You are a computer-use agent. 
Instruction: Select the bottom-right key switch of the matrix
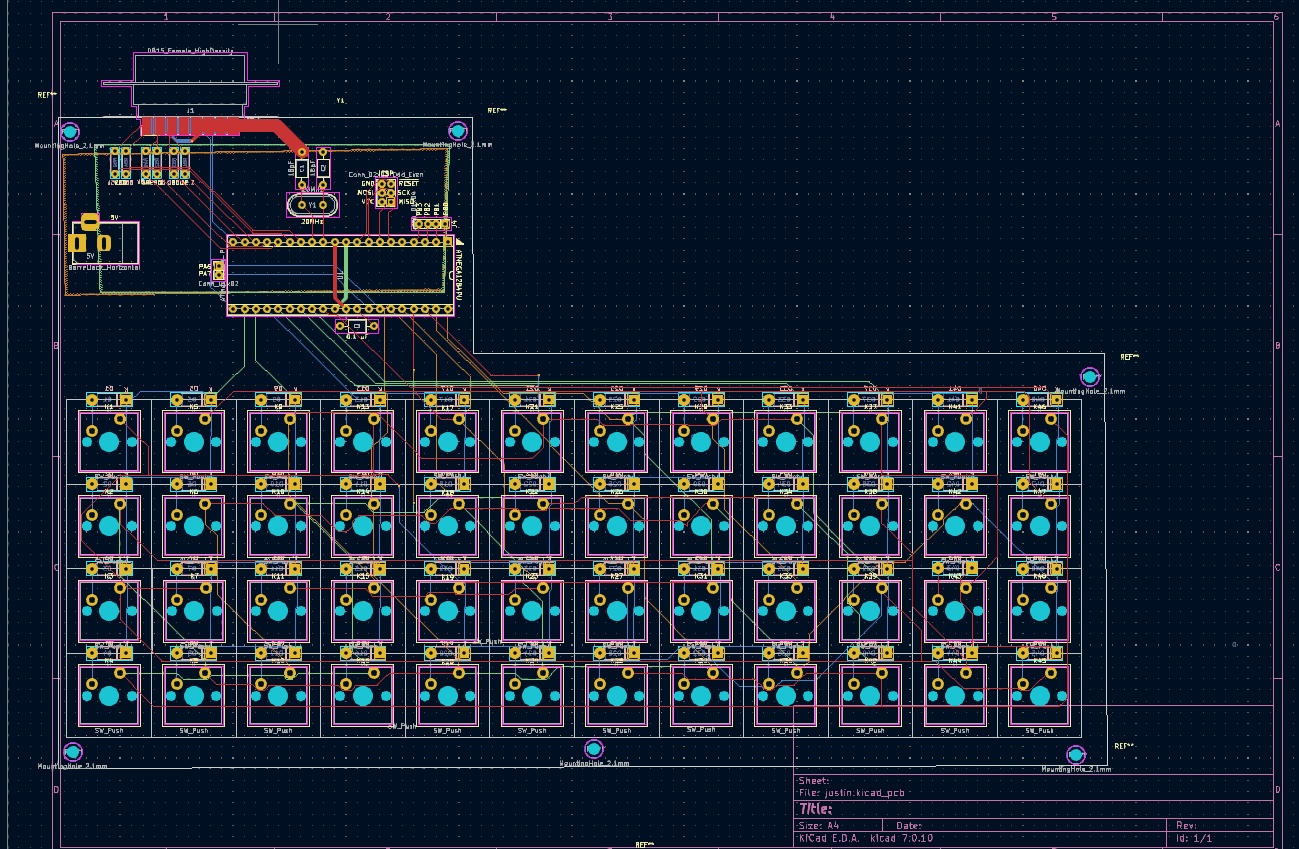point(1041,695)
